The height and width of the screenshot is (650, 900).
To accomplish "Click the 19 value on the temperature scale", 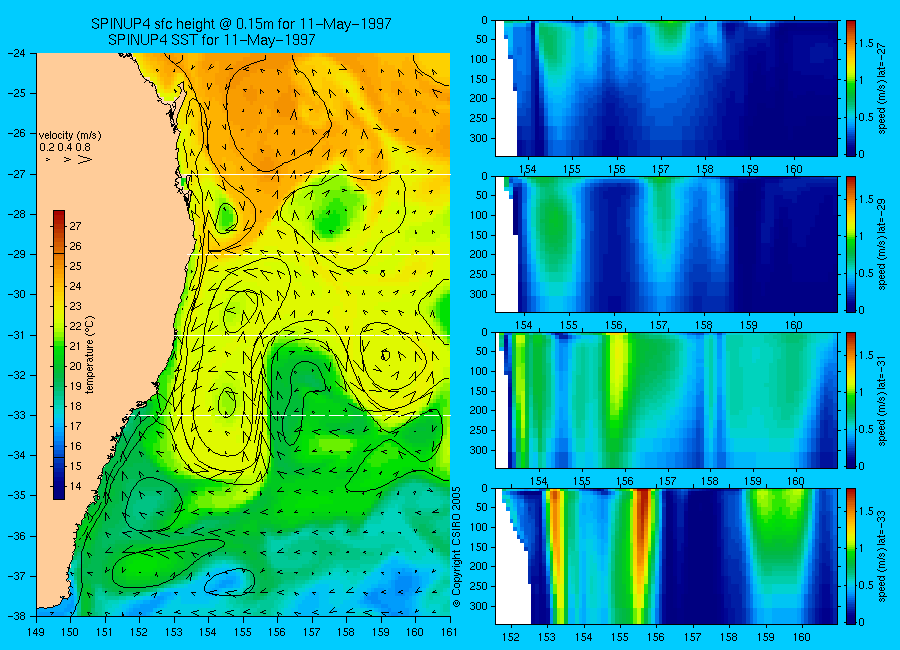I will [x=75, y=386].
